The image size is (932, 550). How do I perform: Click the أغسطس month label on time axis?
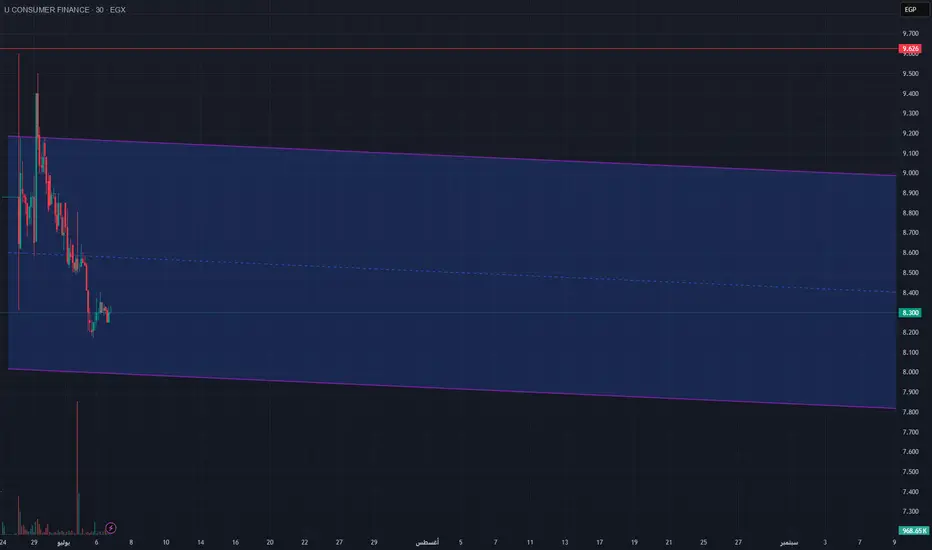(x=427, y=543)
